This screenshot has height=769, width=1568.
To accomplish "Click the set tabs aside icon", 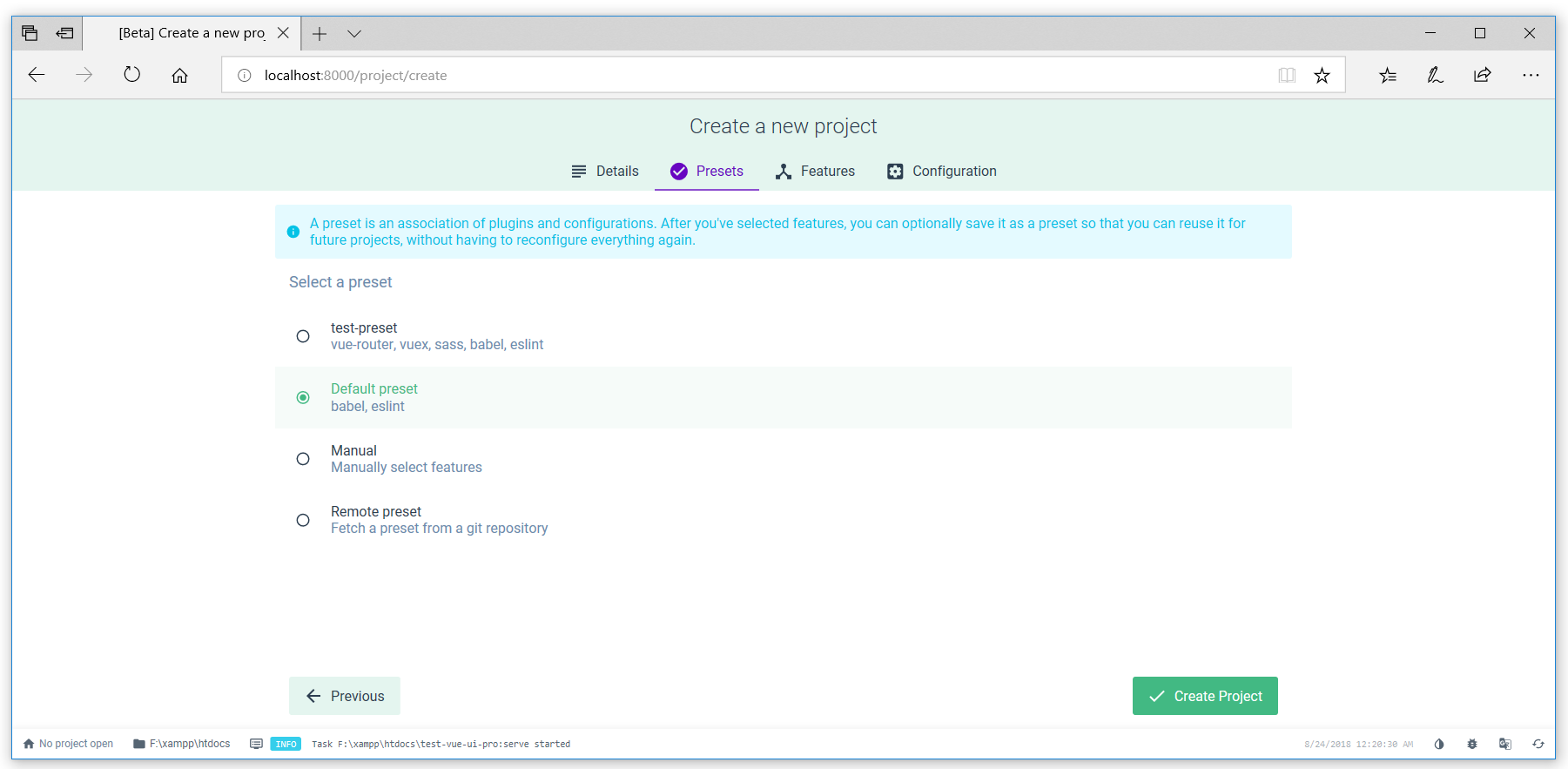I will tap(64, 33).
